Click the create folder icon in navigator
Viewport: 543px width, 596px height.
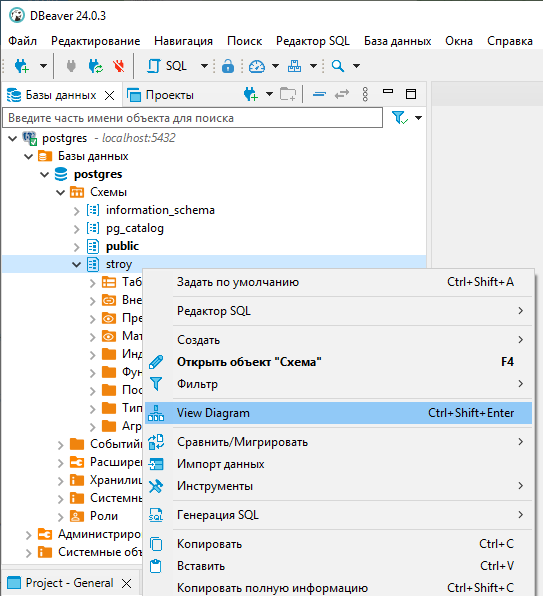point(288,94)
